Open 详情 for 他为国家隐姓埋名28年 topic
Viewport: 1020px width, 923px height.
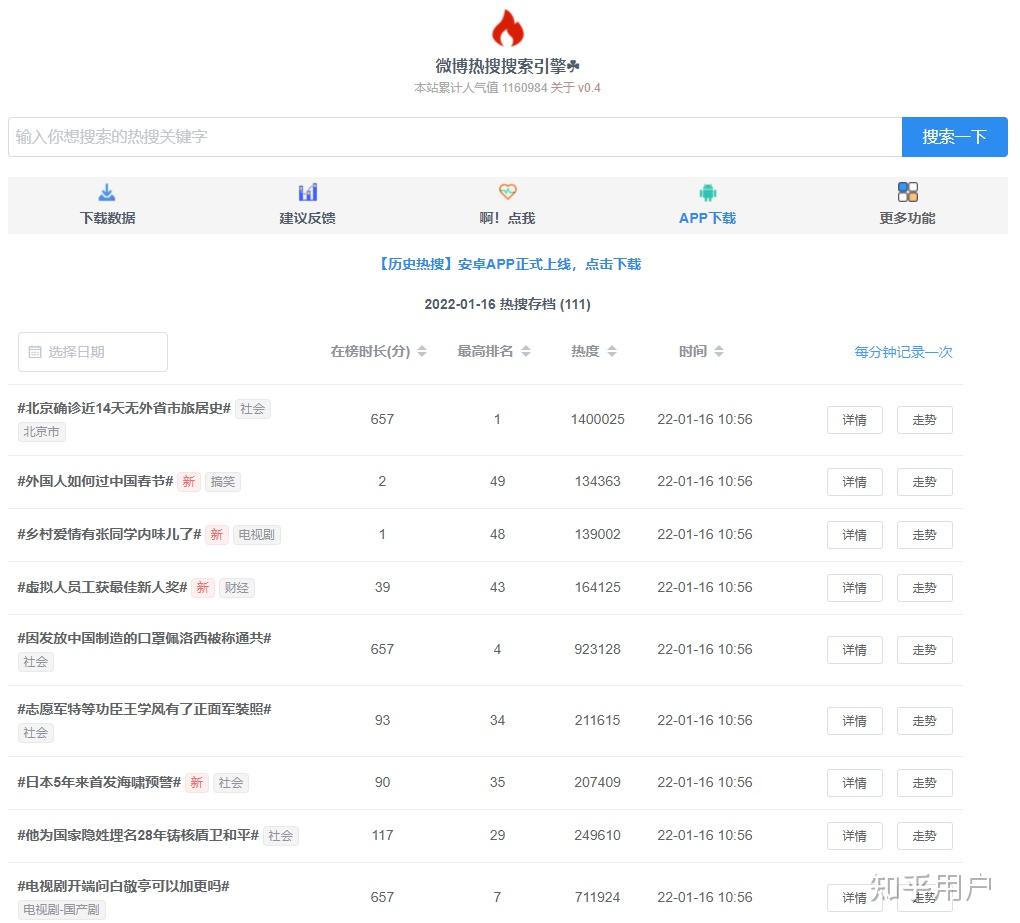click(x=855, y=836)
